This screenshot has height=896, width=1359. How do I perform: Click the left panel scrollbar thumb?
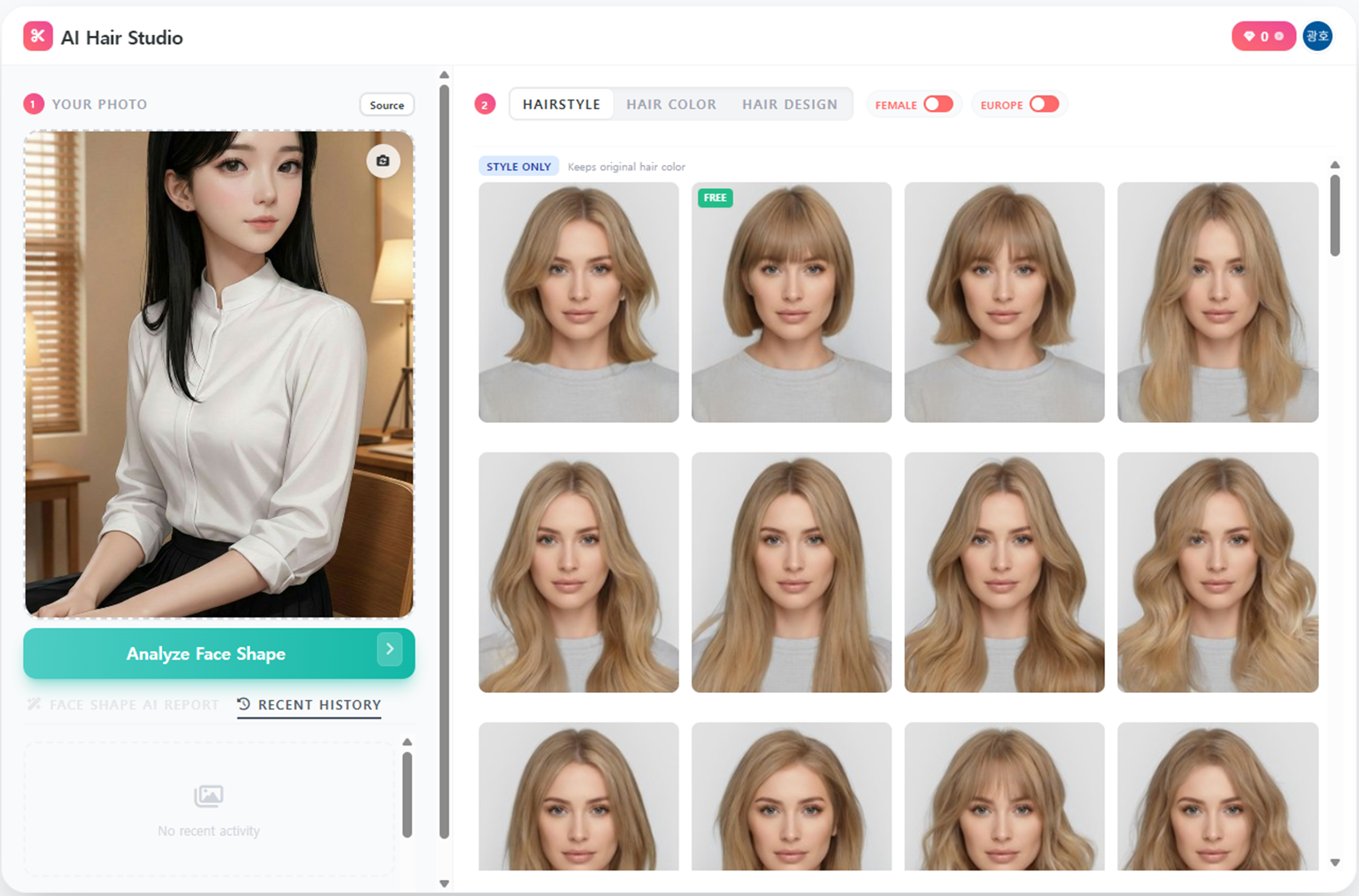point(445,462)
